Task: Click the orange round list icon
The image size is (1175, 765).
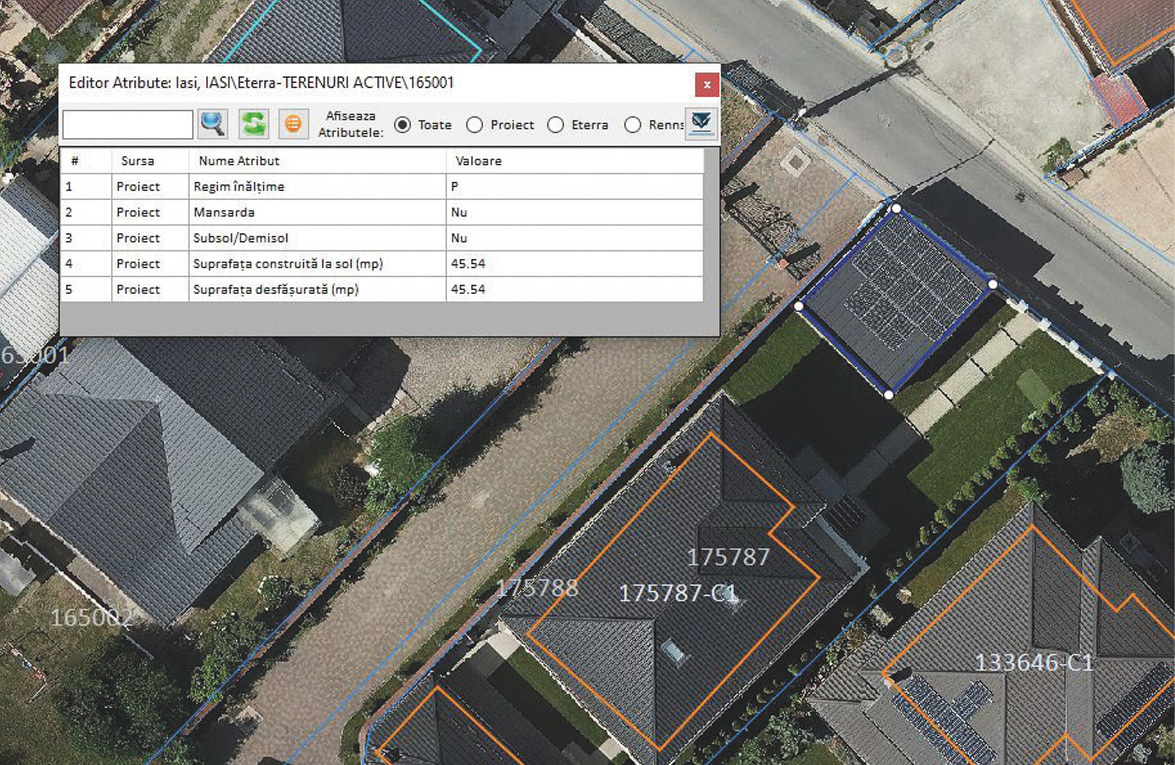Action: 293,124
